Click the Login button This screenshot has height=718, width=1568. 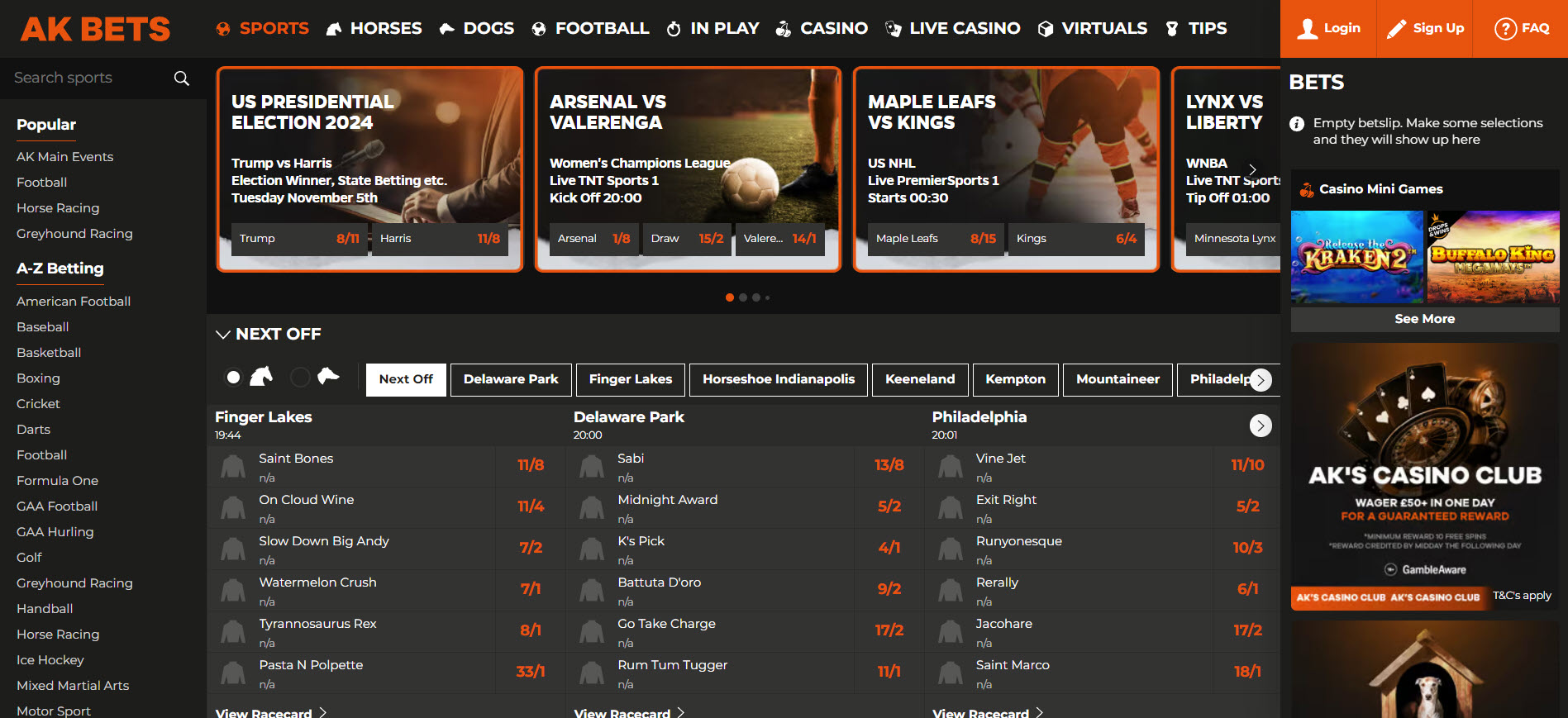coord(1328,28)
